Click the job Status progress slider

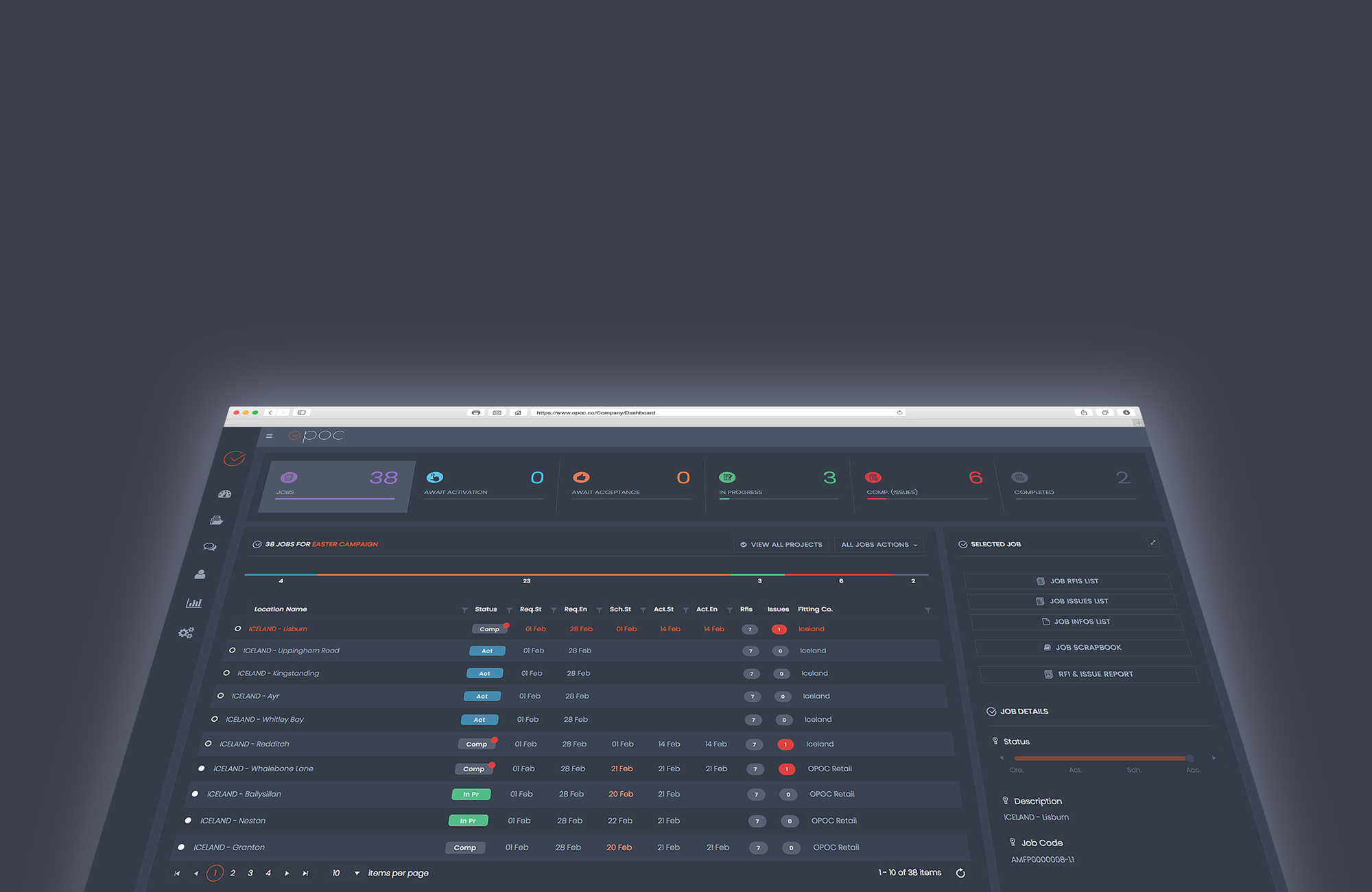click(1102, 758)
